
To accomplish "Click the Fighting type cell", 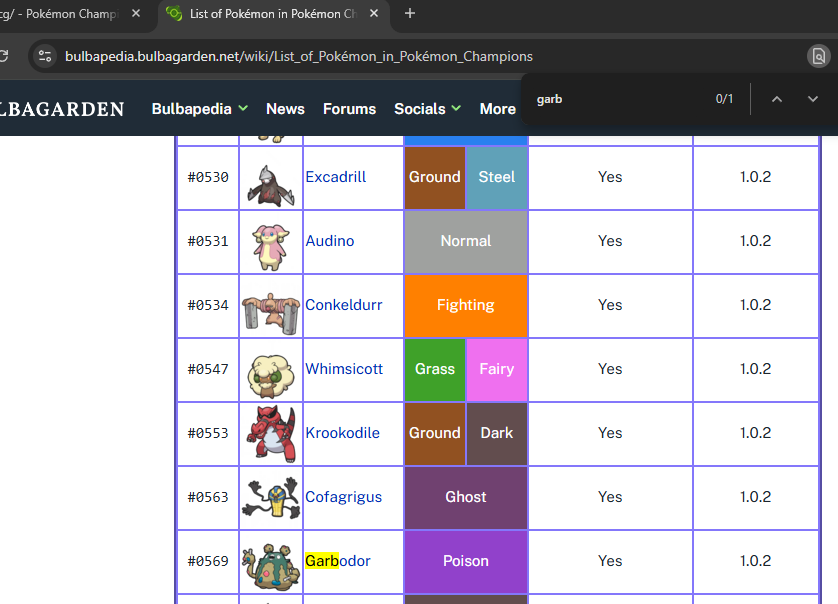I will click(x=466, y=305).
